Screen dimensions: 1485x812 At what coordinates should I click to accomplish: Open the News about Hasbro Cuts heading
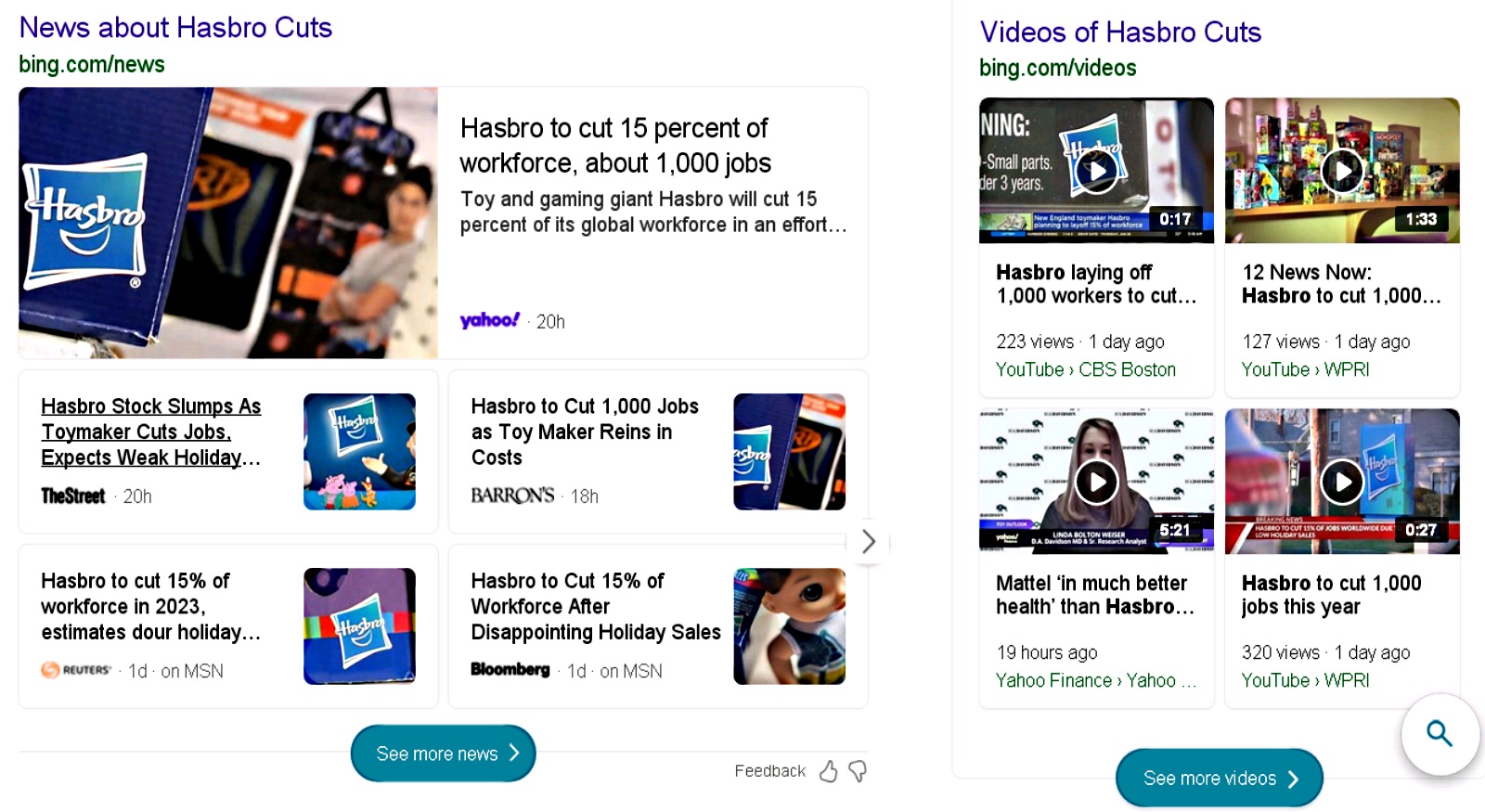[175, 28]
